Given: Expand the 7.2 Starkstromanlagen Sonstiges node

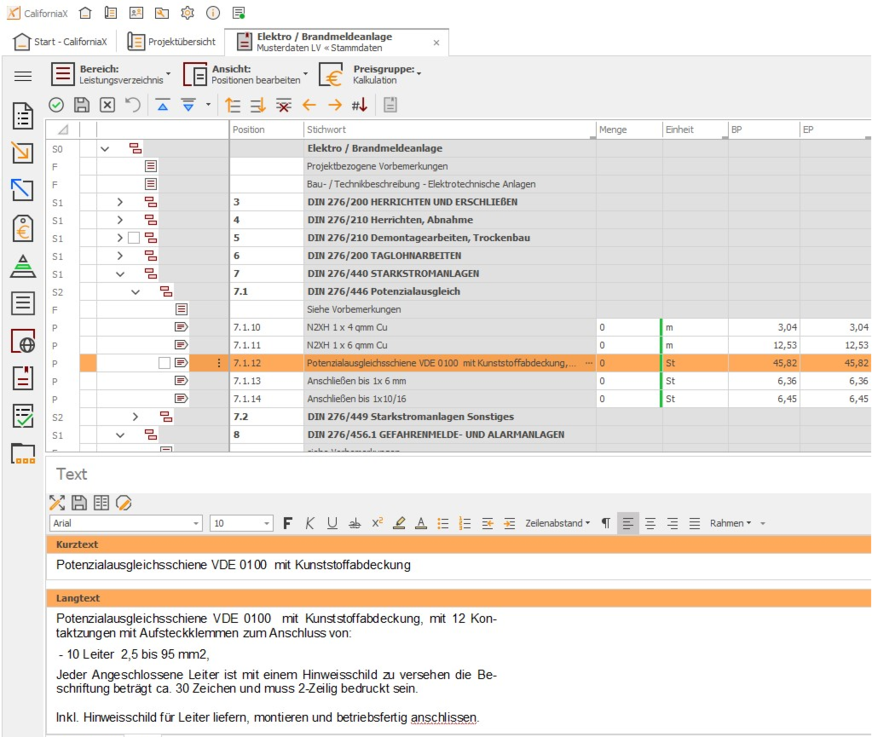Looking at the screenshot, I should 136,416.
